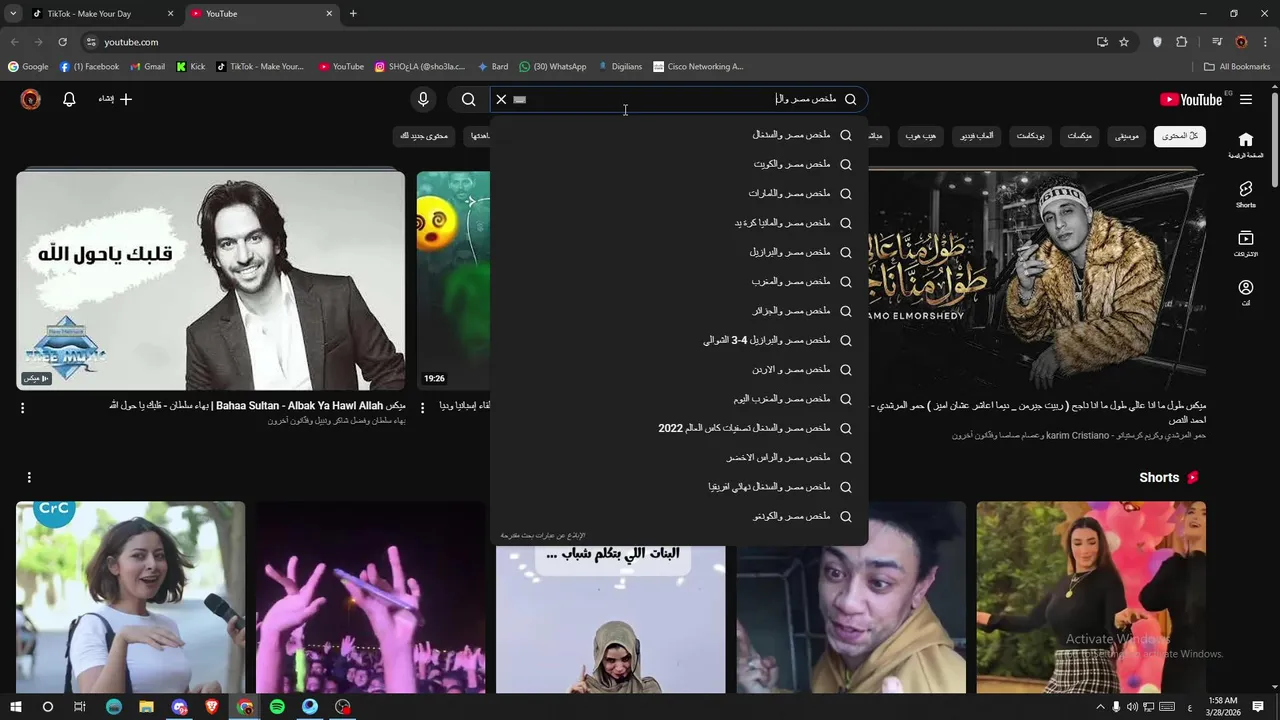Open Chrome extensions puzzle icon
The width and height of the screenshot is (1280, 720).
pos(1182,42)
